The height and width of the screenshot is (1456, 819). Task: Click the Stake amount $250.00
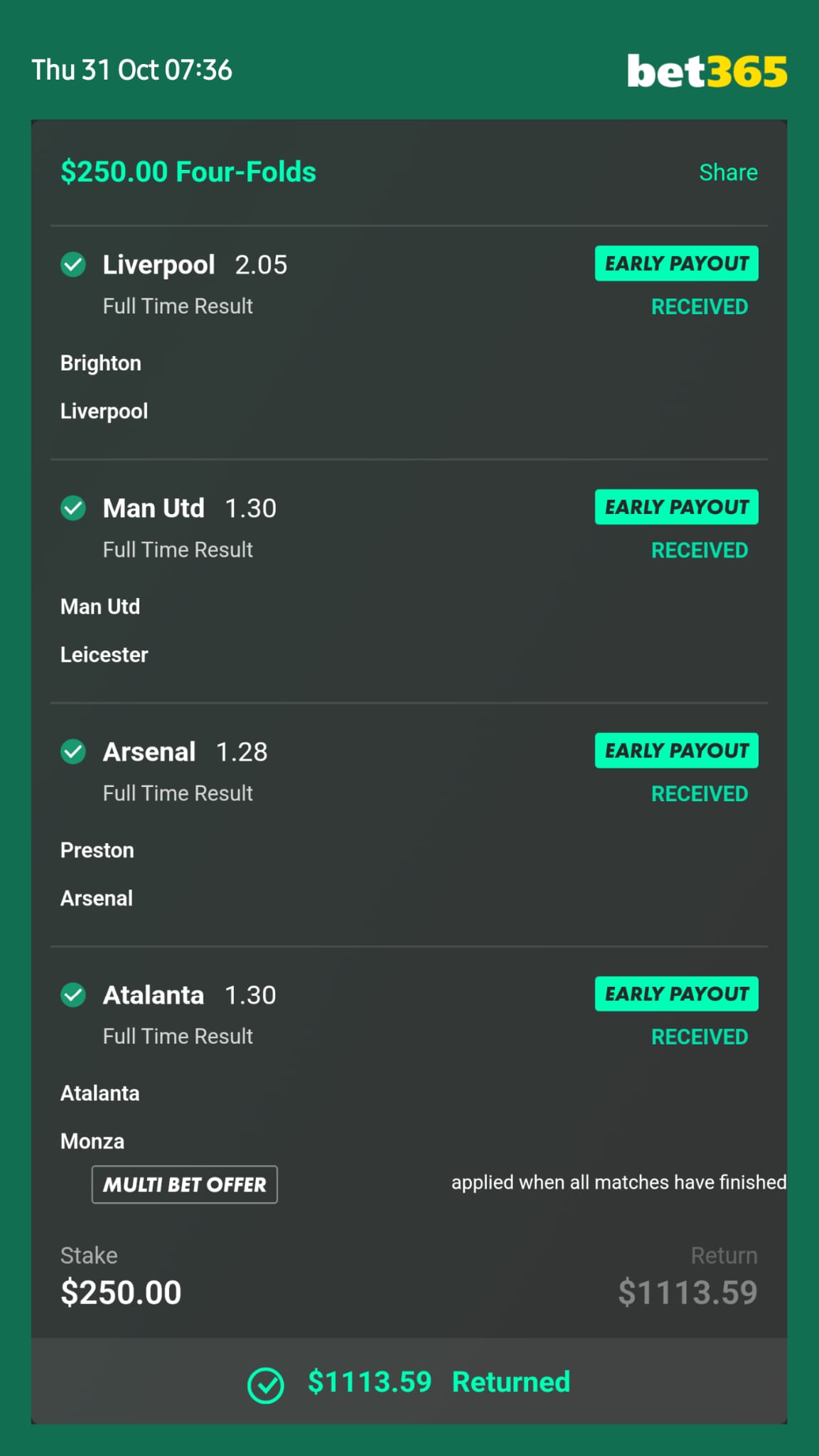click(x=121, y=1292)
